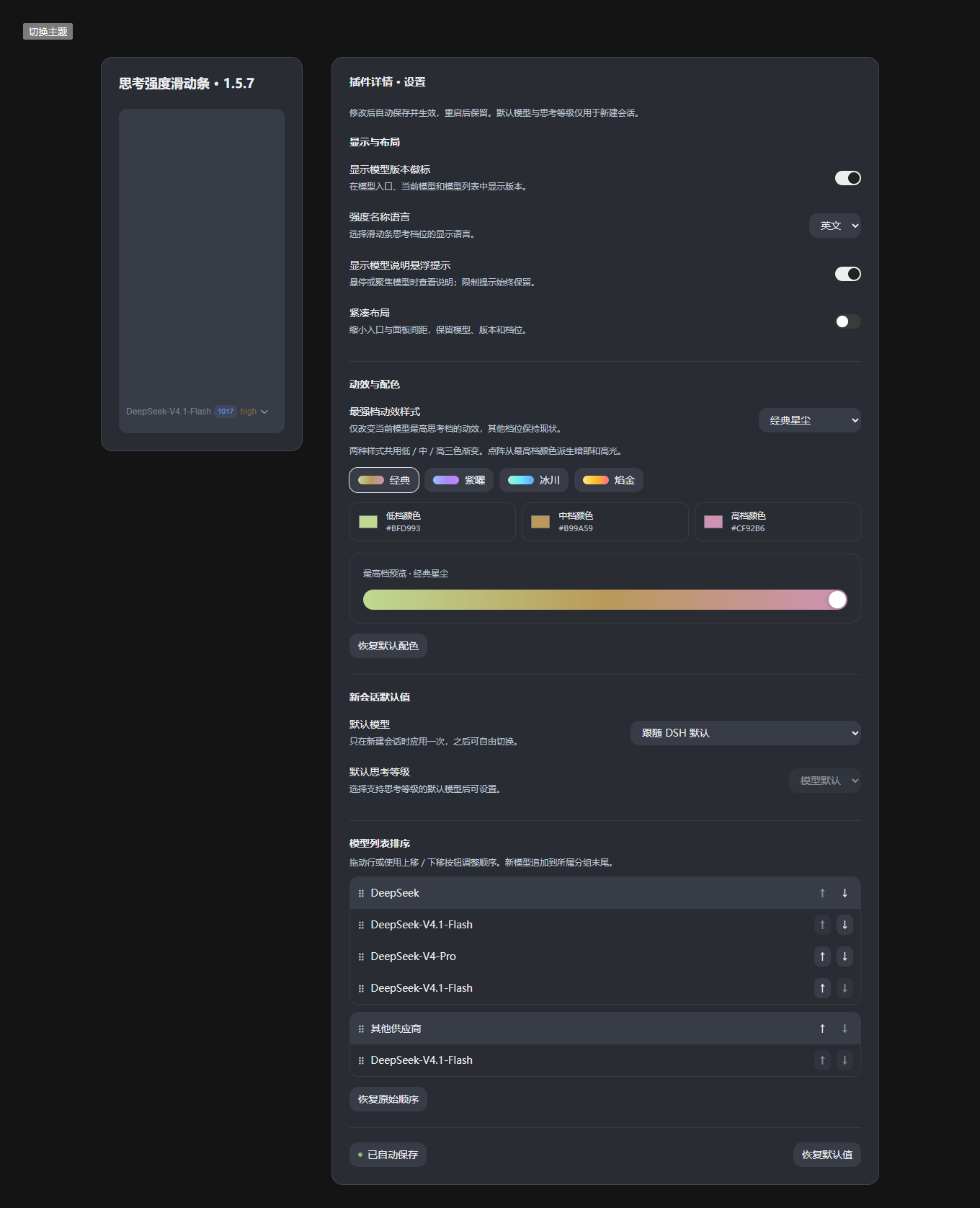
Task: Select the 经典 color preset
Action: click(384, 480)
